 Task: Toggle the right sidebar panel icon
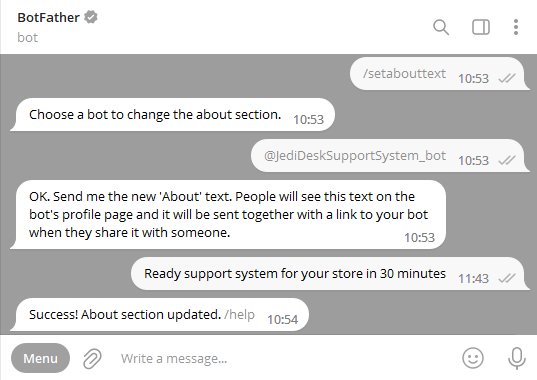481,27
